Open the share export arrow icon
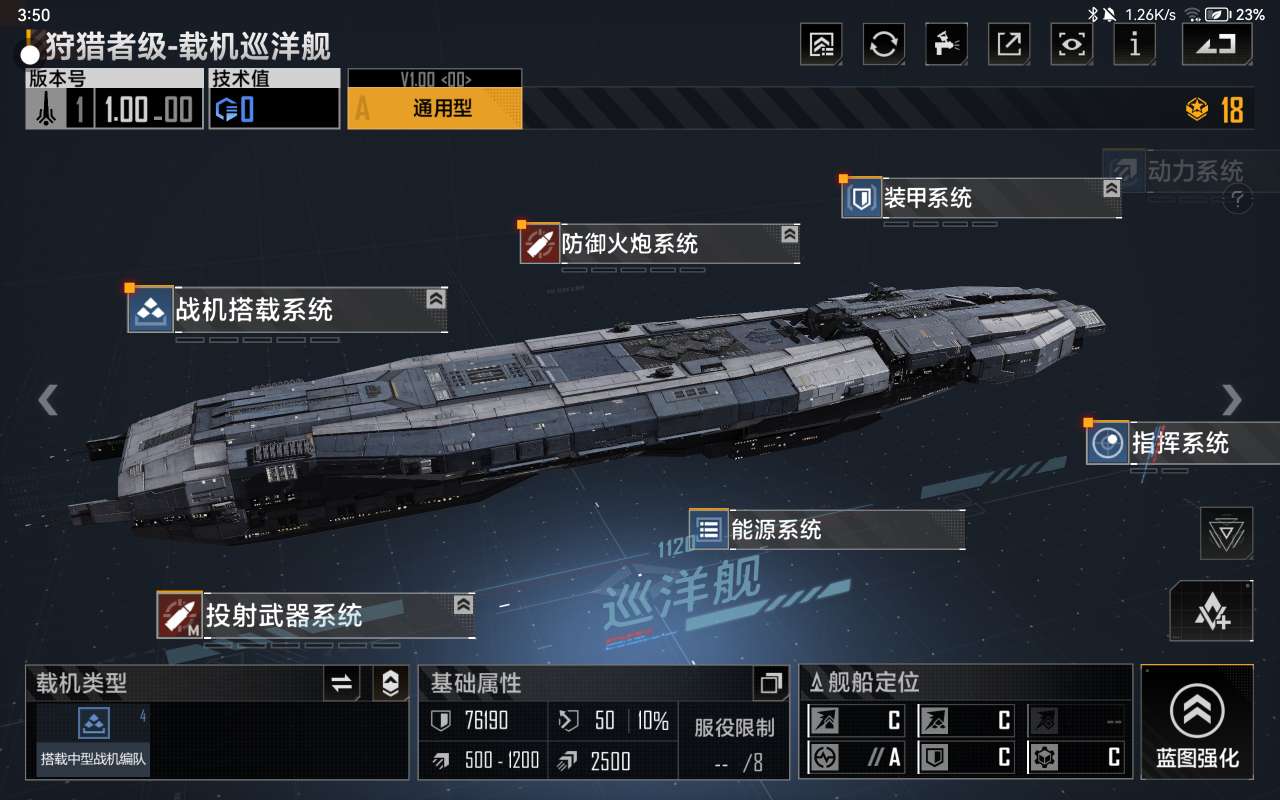1280x800 pixels. pyautogui.click(x=1009, y=44)
